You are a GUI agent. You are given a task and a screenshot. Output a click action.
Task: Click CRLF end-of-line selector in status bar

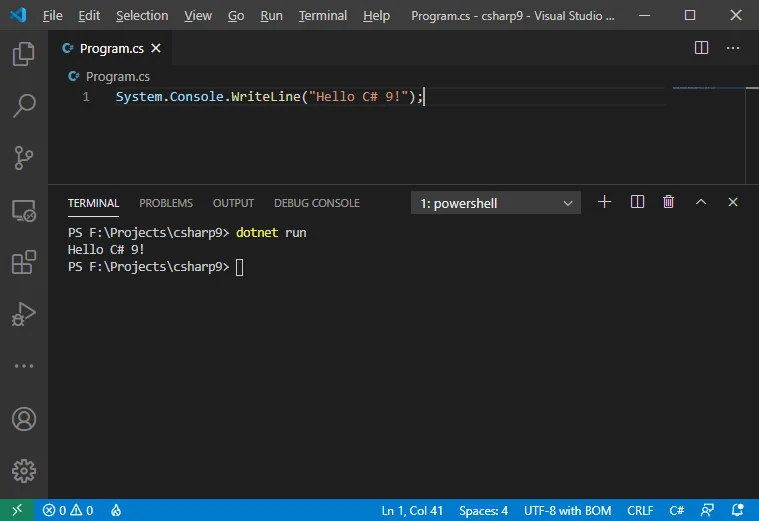(640, 511)
